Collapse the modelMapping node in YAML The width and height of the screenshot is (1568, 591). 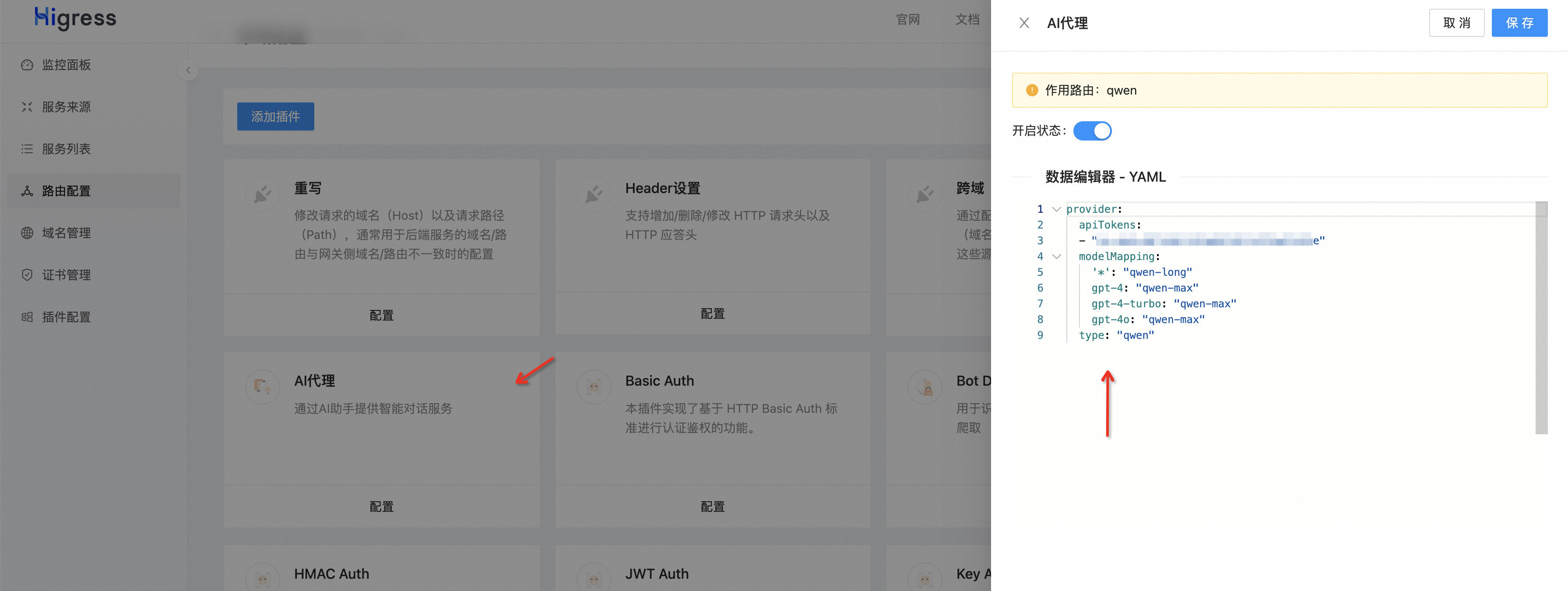coord(1056,256)
